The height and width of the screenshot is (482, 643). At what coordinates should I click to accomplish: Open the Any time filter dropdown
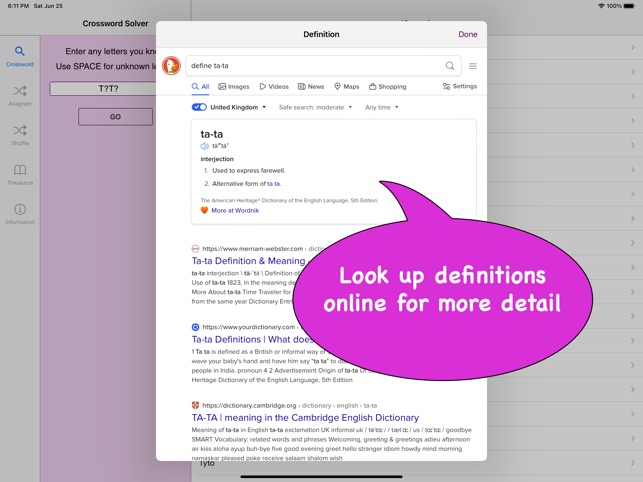click(381, 107)
